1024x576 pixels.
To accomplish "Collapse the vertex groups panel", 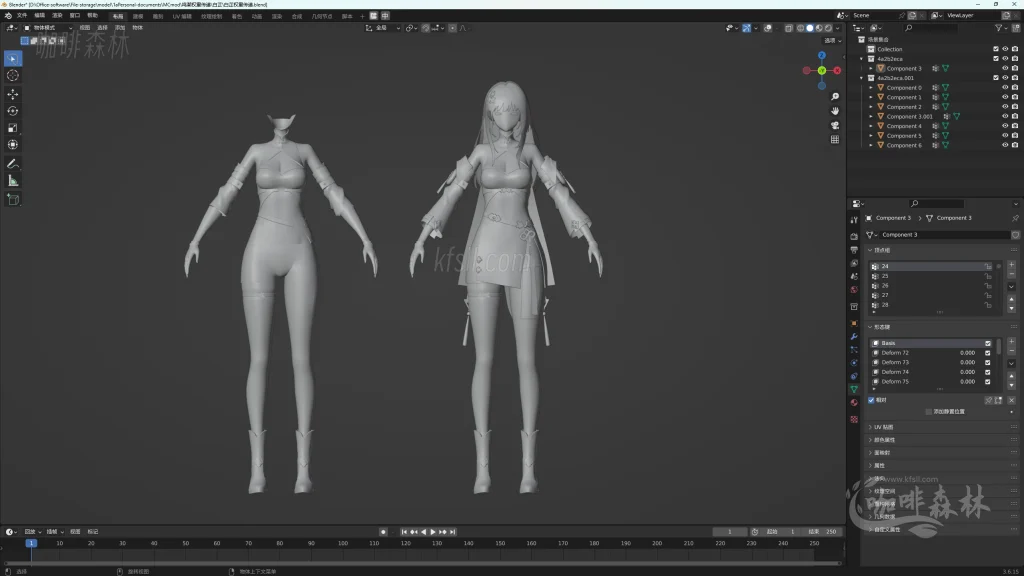I will point(870,250).
